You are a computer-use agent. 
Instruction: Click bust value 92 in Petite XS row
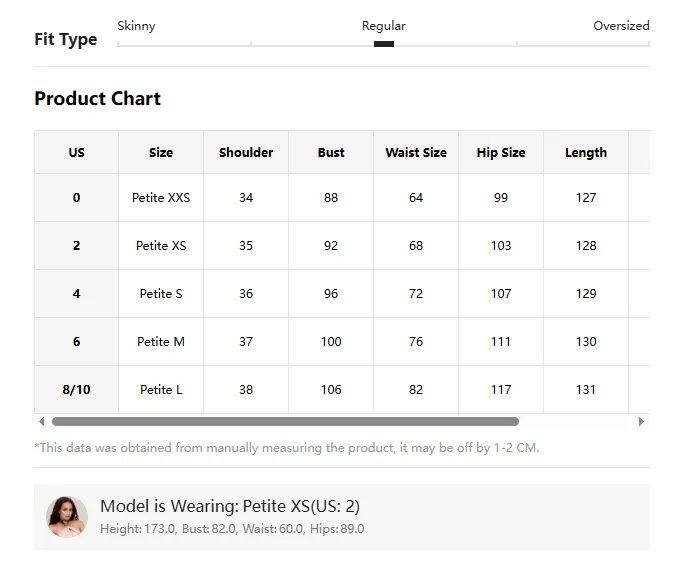[x=331, y=246]
